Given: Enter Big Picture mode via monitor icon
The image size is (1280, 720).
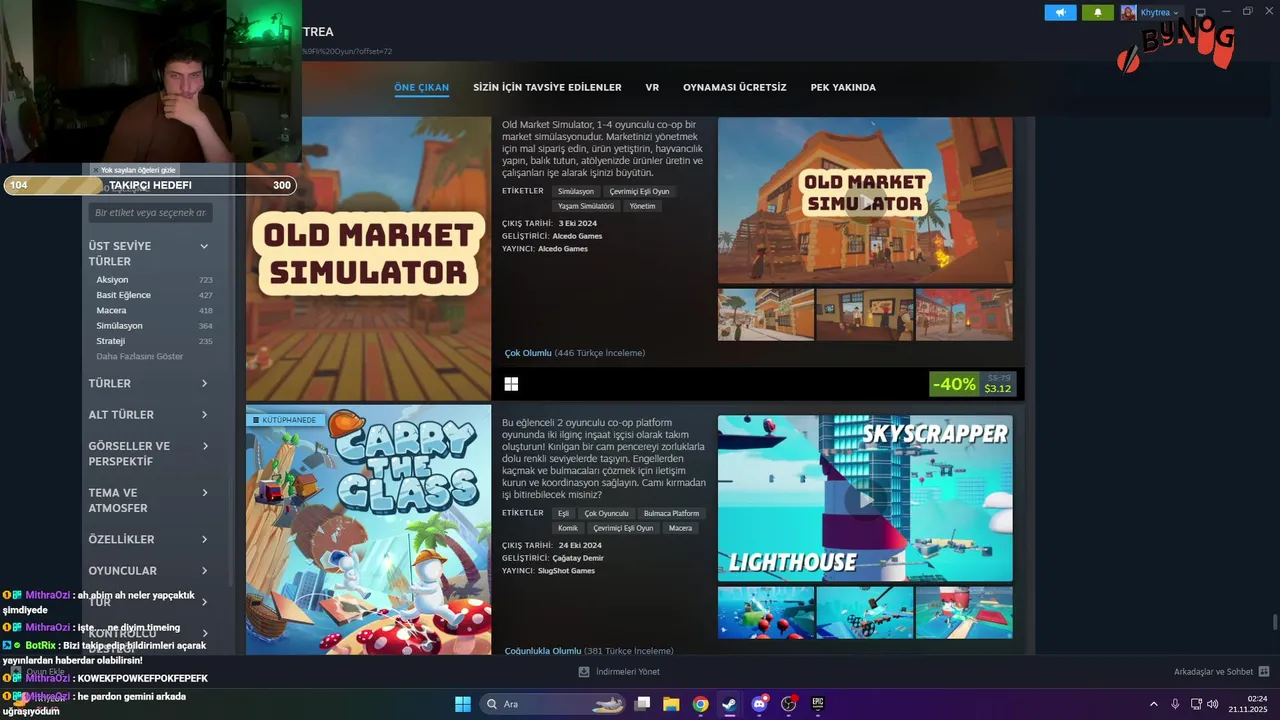Looking at the screenshot, I should [x=1201, y=12].
